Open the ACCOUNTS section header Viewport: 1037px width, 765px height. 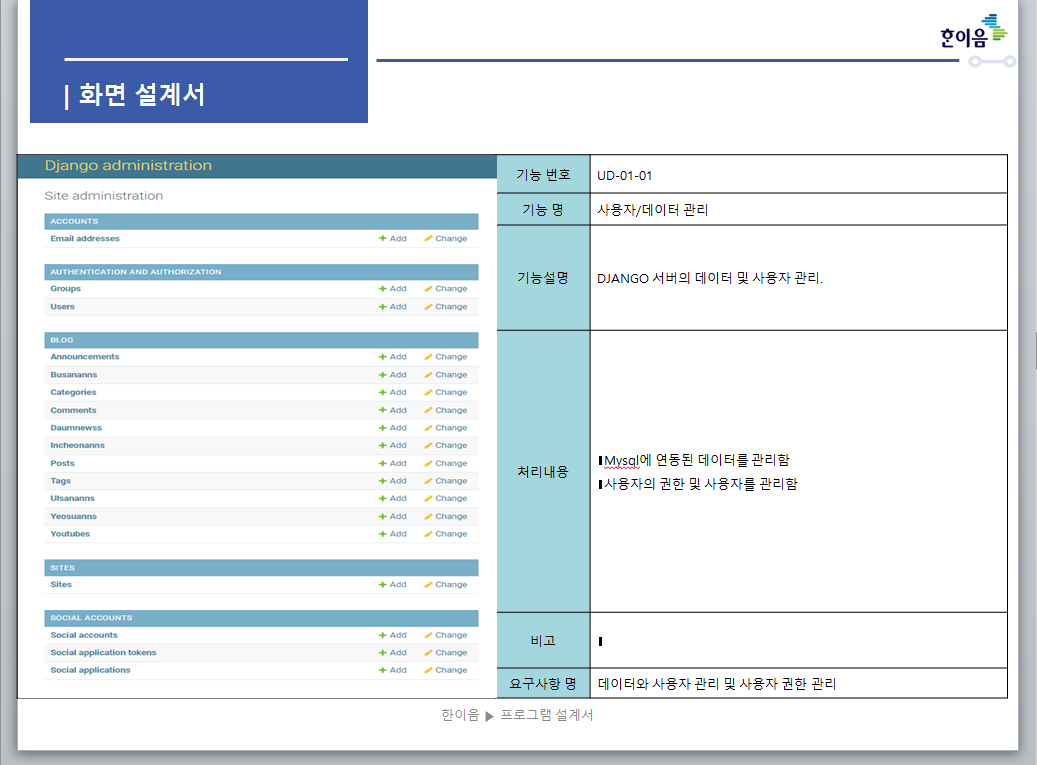click(261, 221)
